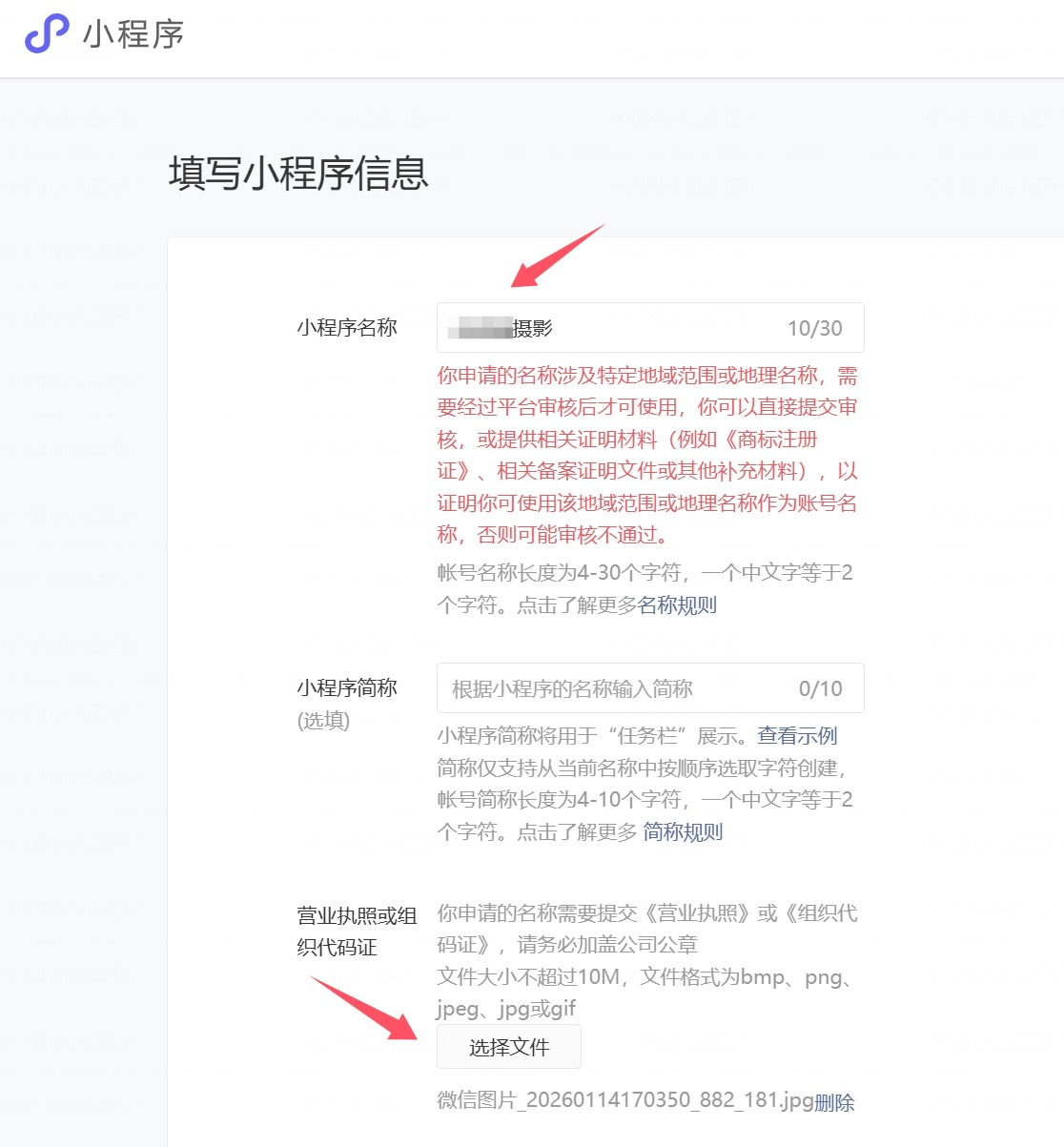1064x1147 pixels.
Task: Open the 查看示例 link
Action: point(797,735)
